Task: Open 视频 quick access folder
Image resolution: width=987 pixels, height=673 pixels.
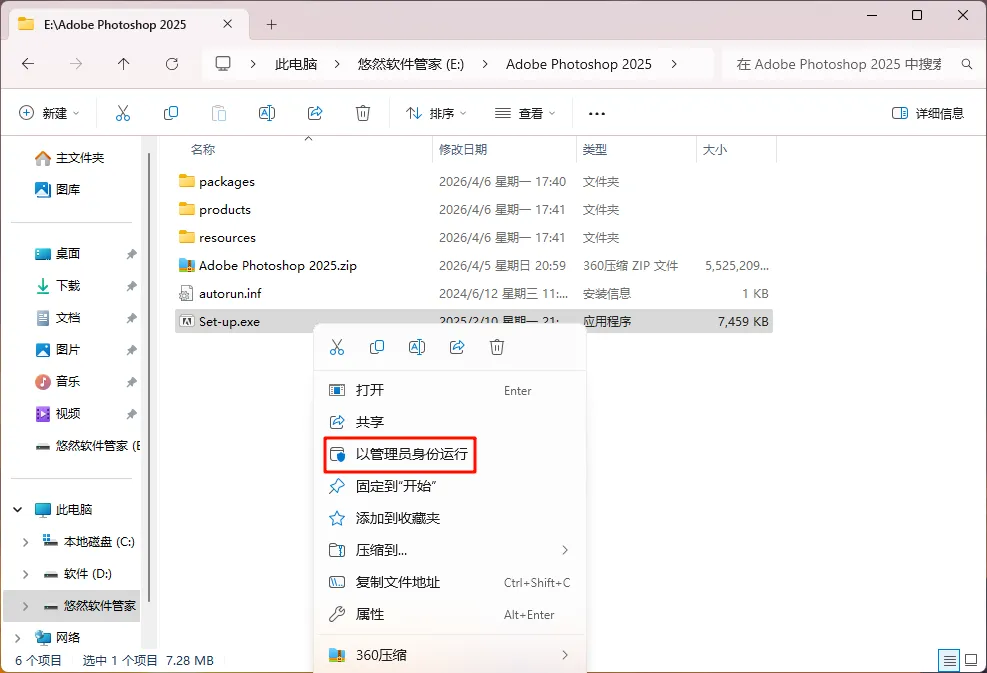Action: (x=58, y=414)
